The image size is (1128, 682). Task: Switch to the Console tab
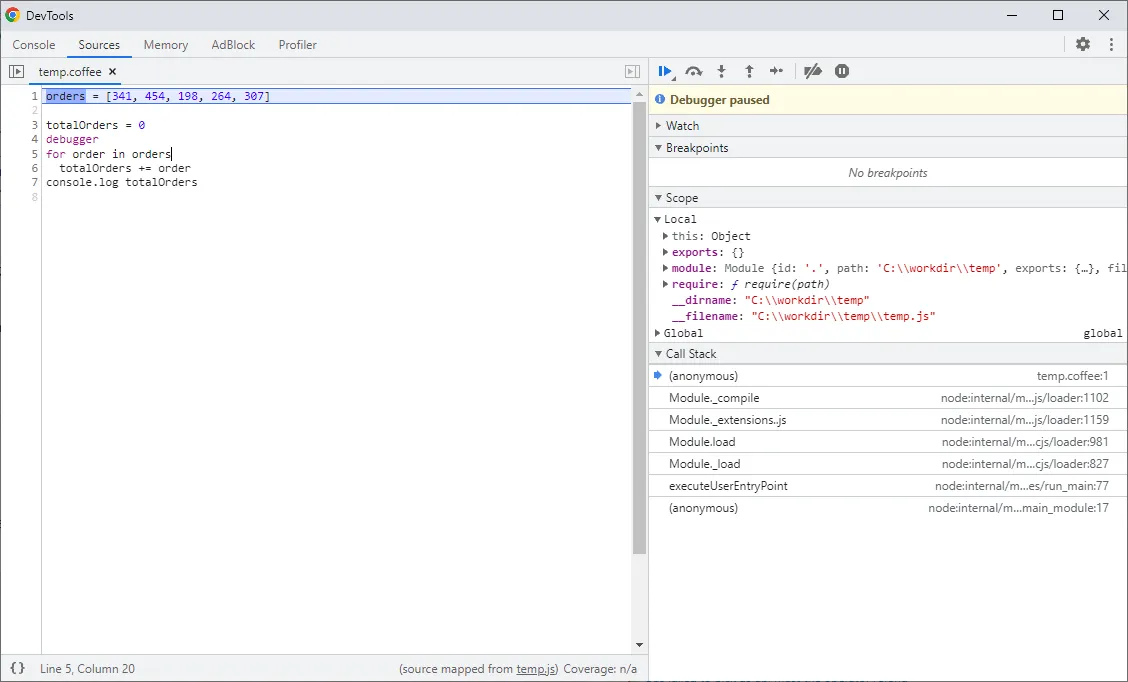click(34, 45)
